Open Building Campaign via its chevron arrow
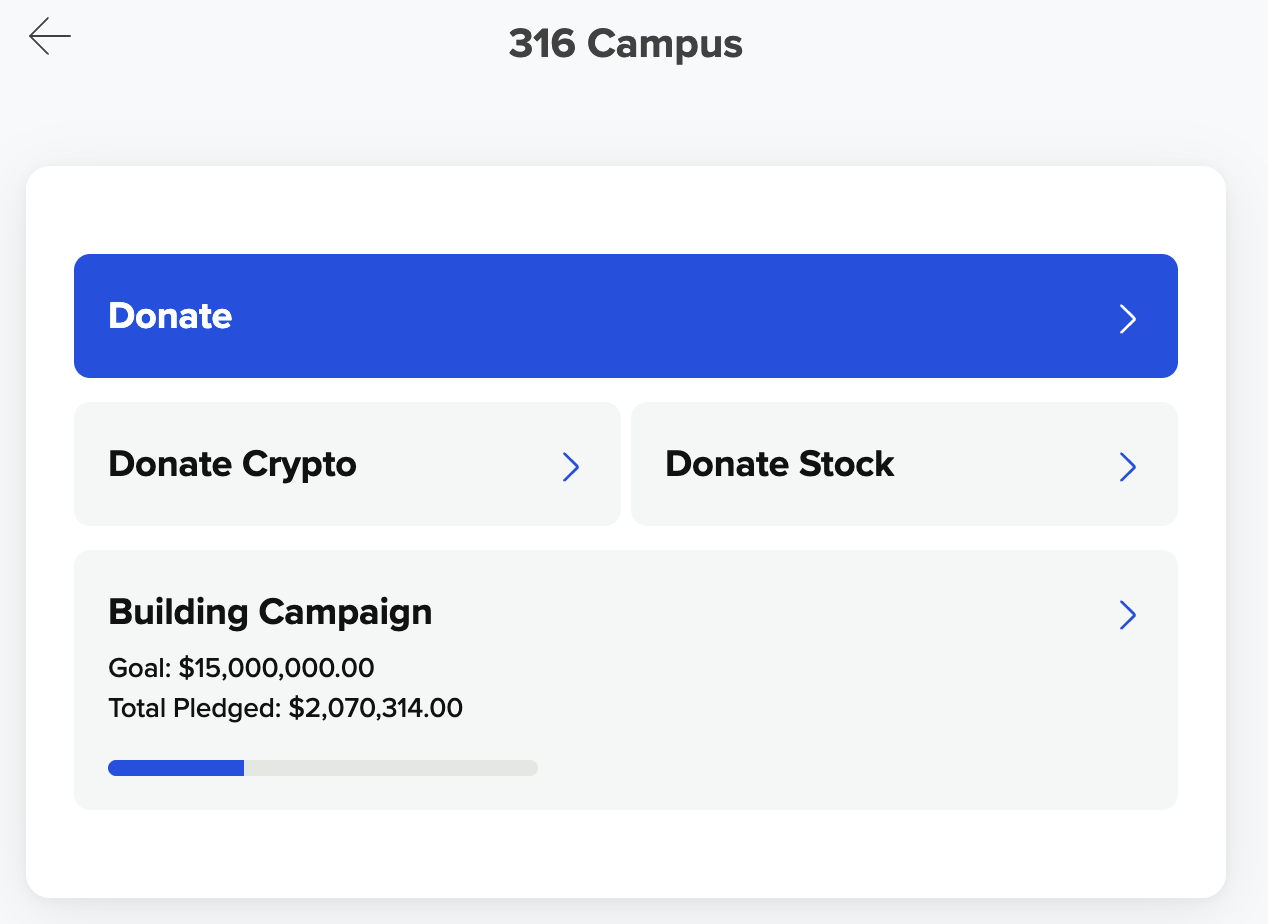Image resolution: width=1268 pixels, height=924 pixels. 1127,615
